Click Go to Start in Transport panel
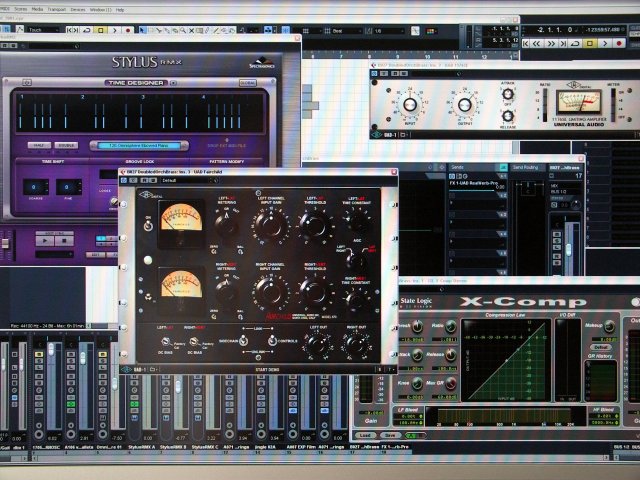Screen dimensions: 640x480 [526, 43]
